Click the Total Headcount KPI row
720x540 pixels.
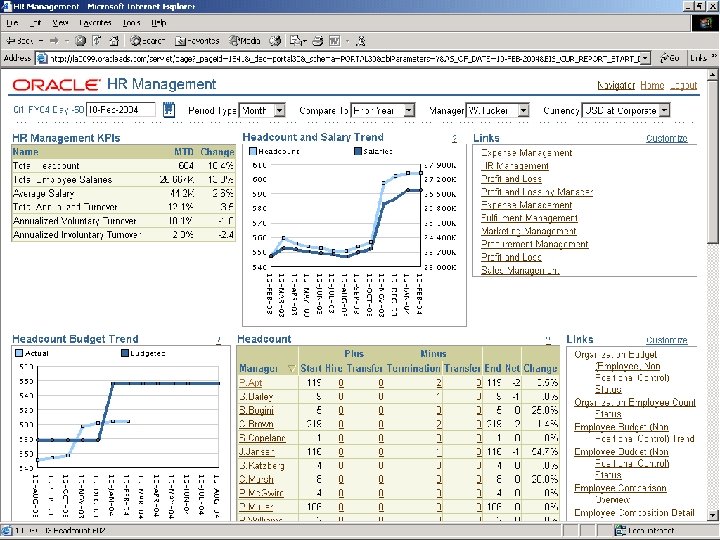click(124, 166)
